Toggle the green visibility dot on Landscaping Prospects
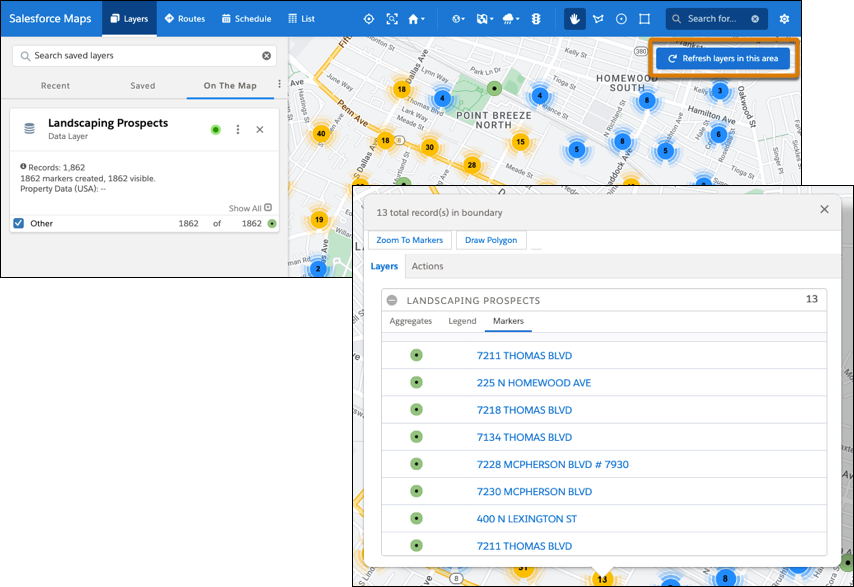Screen dimensions: 854x587 tap(216, 130)
